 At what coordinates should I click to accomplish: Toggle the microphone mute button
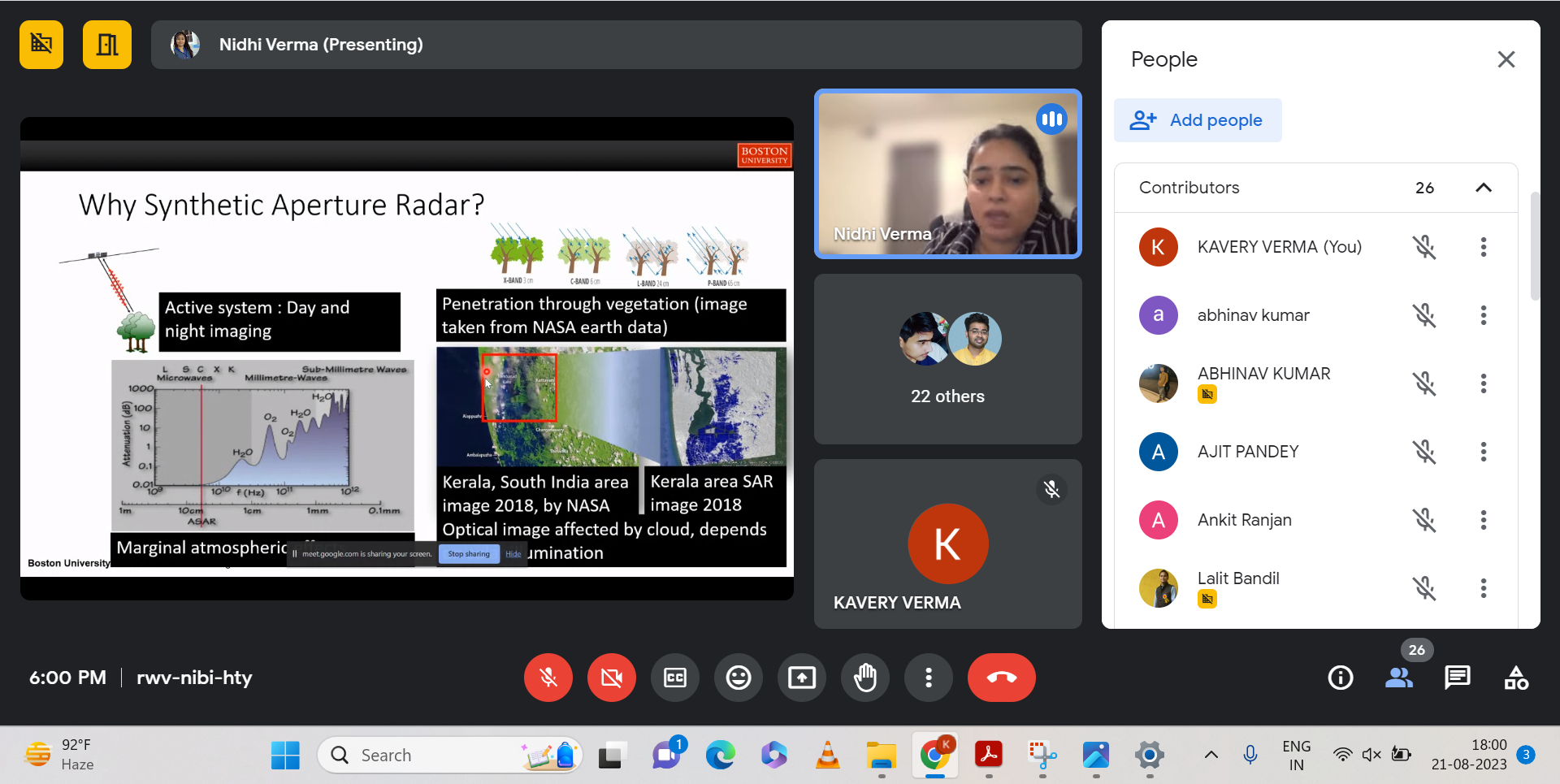[x=548, y=678]
